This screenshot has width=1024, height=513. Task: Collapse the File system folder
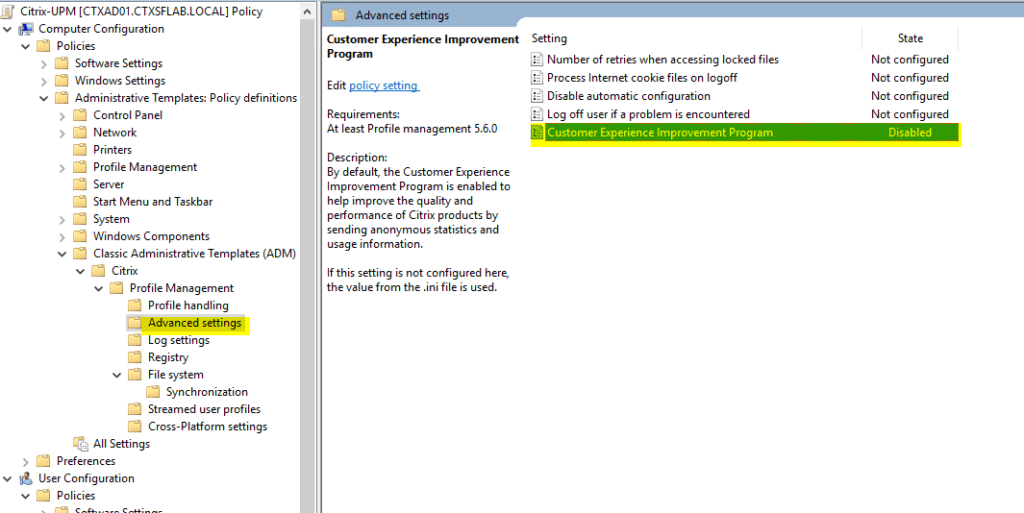pyautogui.click(x=118, y=375)
